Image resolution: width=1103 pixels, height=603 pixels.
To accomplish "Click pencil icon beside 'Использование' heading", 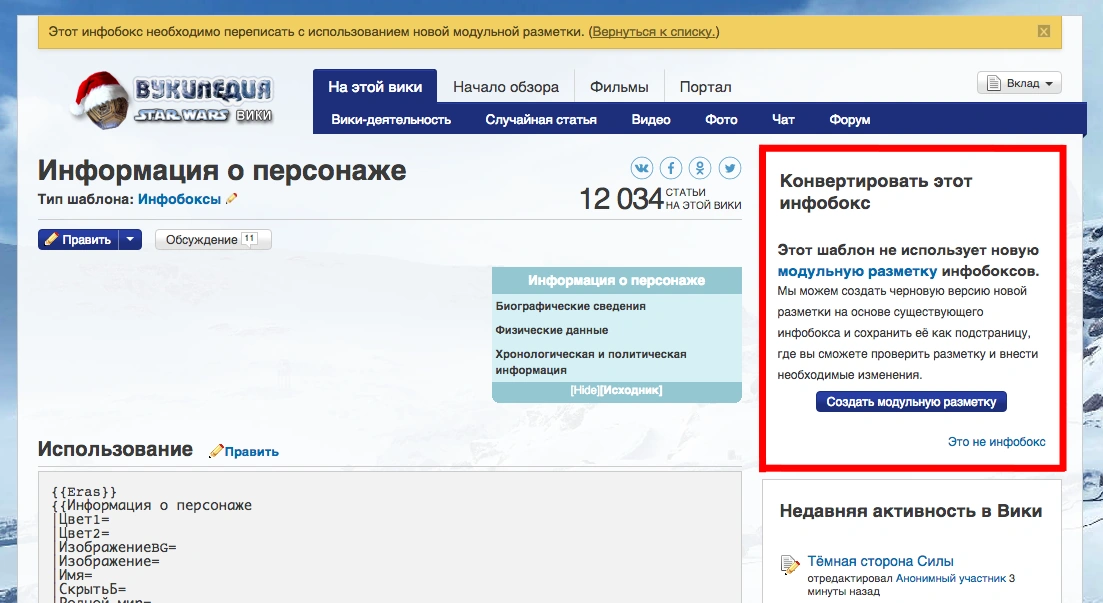I will [216, 451].
